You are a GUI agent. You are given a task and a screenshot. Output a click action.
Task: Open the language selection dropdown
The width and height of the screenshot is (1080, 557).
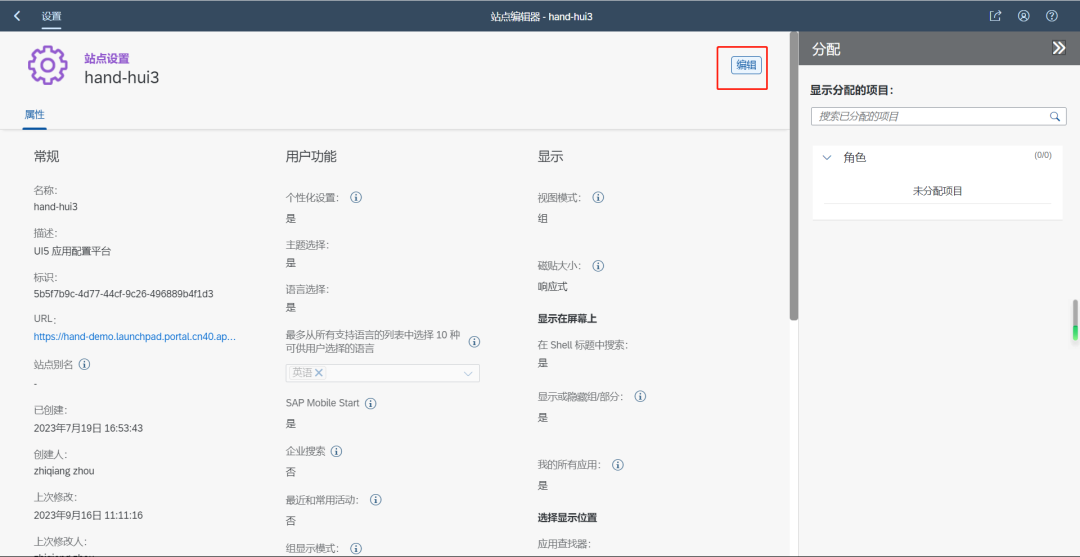(x=468, y=373)
